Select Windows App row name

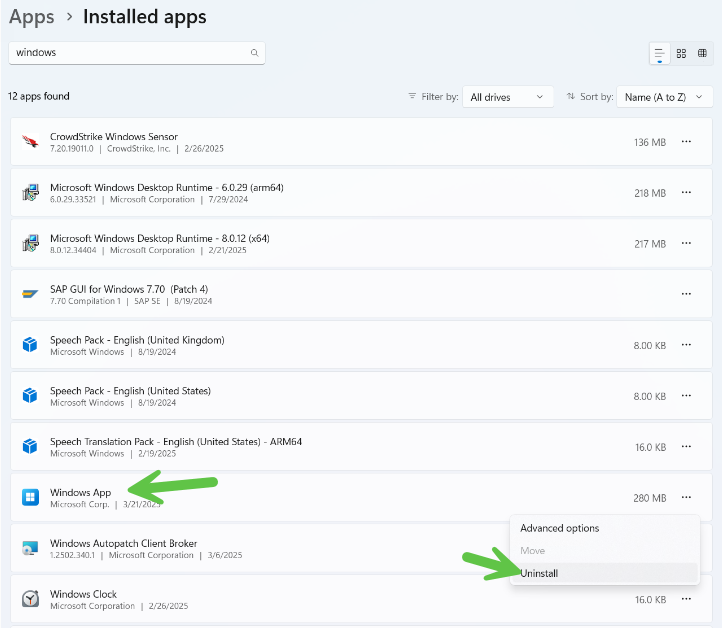[x=81, y=493]
